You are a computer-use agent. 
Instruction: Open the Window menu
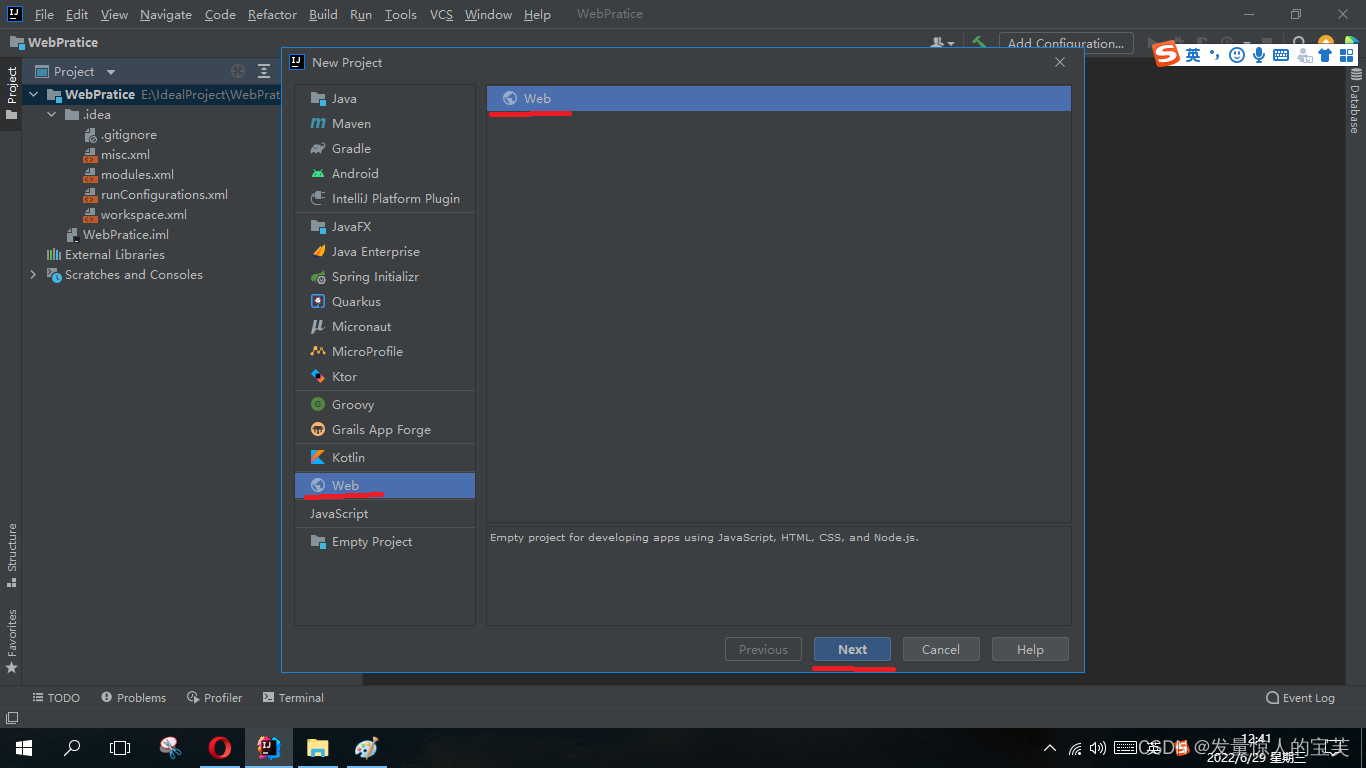(x=488, y=14)
